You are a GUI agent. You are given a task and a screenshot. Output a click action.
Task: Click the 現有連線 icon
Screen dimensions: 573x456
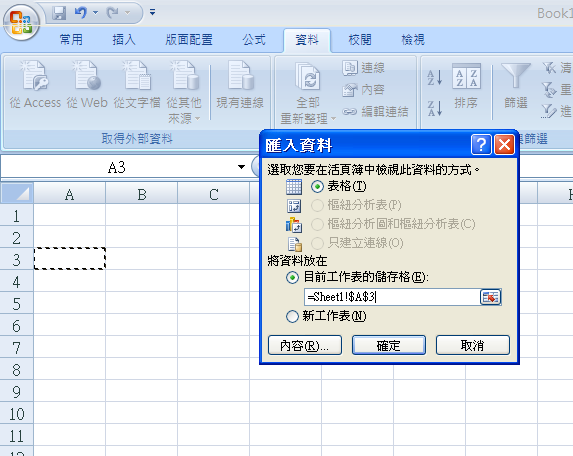pyautogui.click(x=240, y=76)
